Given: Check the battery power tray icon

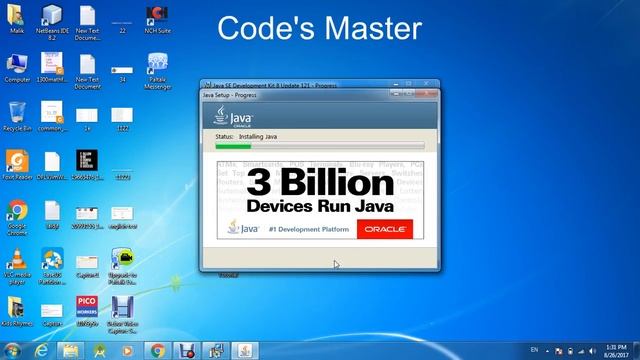Looking at the screenshot, I should click(x=570, y=351).
